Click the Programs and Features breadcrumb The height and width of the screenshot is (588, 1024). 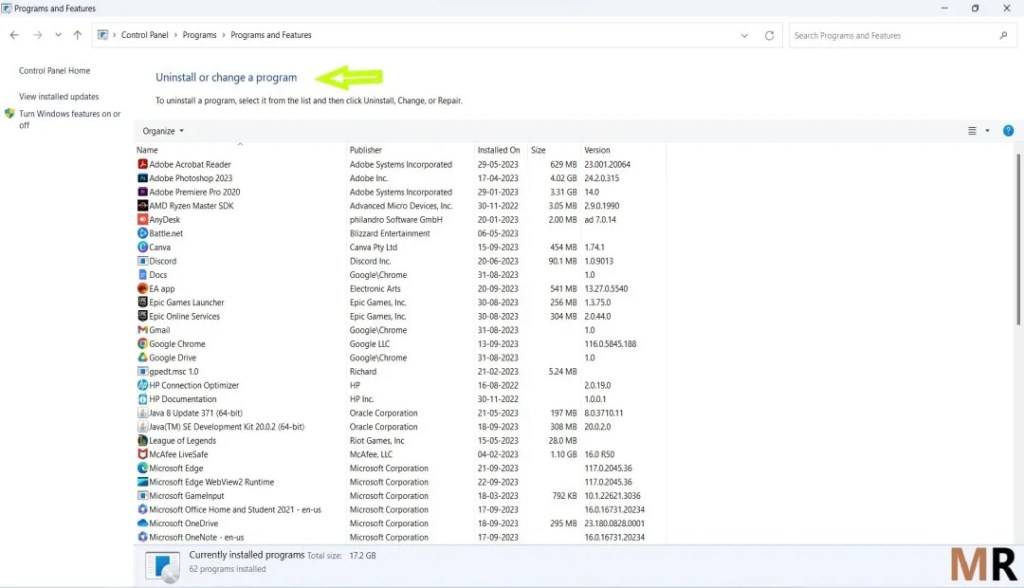click(x=271, y=35)
